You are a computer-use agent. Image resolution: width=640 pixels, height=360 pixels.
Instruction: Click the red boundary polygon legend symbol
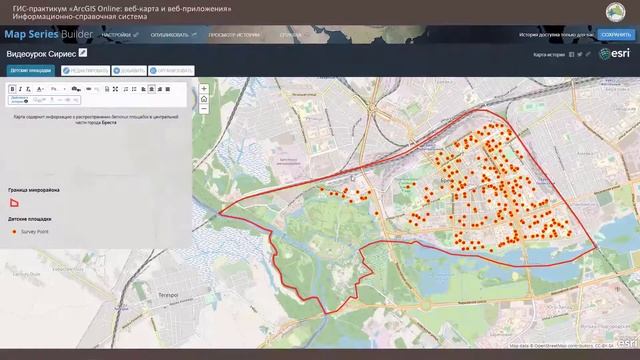tap(14, 202)
